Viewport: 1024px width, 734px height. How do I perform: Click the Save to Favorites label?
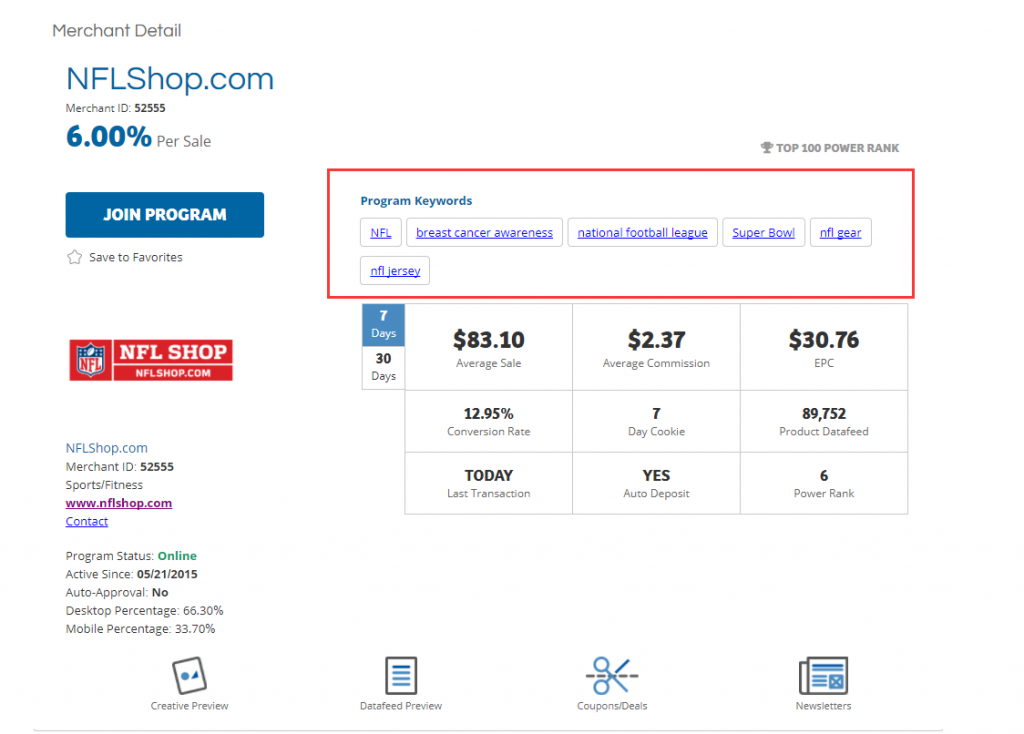pyautogui.click(x=136, y=257)
